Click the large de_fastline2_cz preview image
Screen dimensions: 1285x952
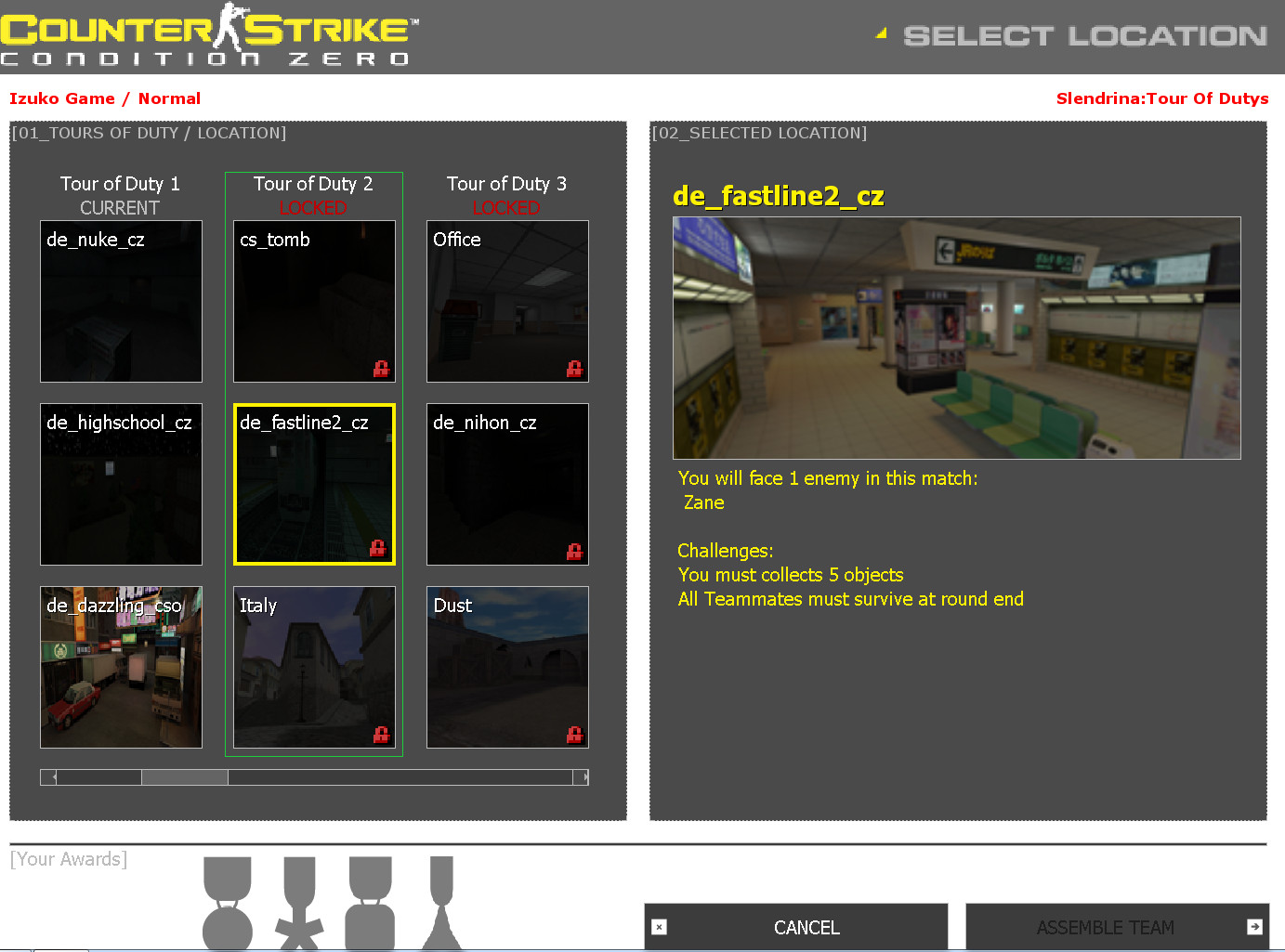(x=957, y=338)
